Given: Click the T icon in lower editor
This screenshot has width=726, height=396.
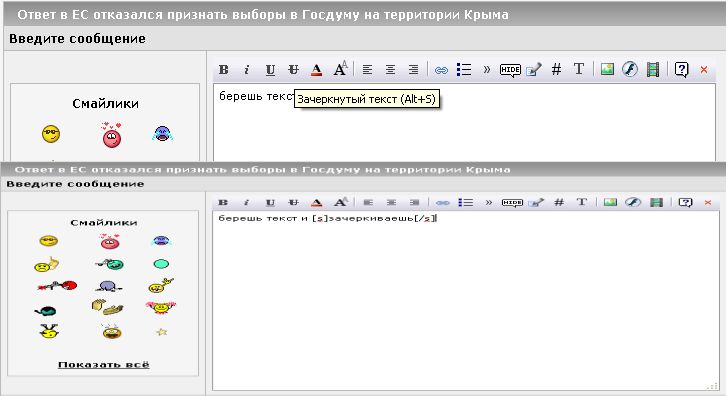Looking at the screenshot, I should (582, 202).
